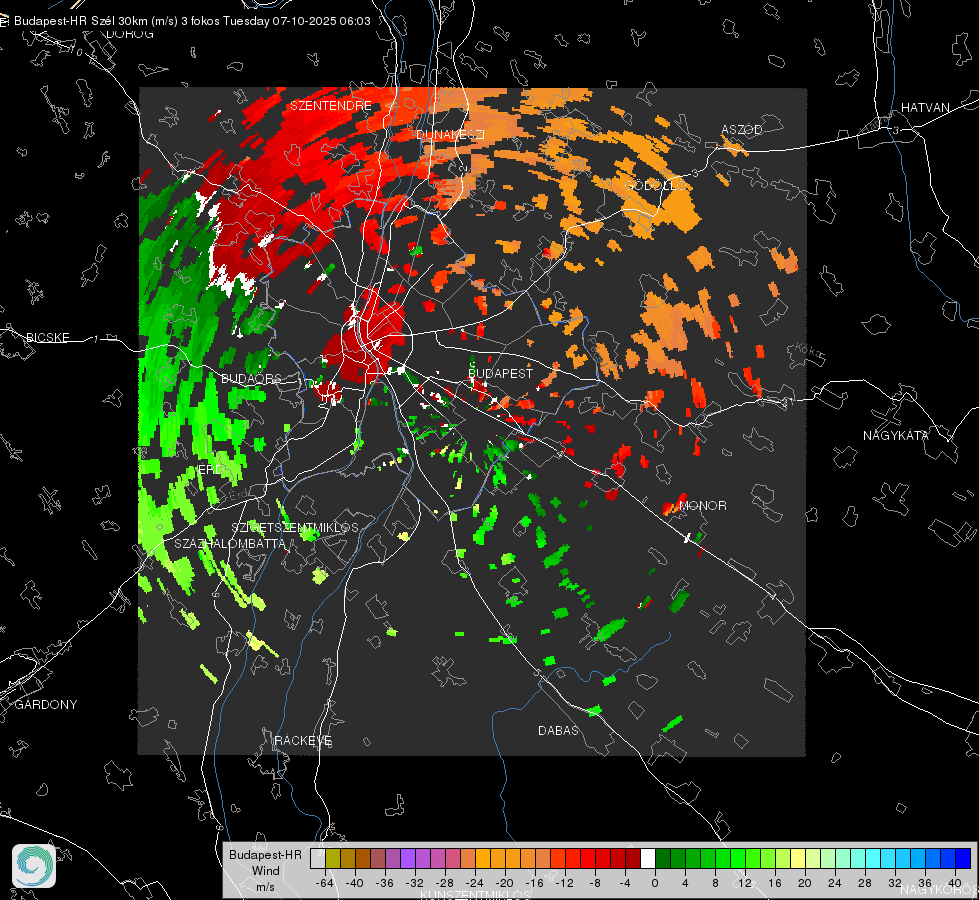Click the '40' legend scale value
This screenshot has height=900, width=979.
click(x=955, y=883)
